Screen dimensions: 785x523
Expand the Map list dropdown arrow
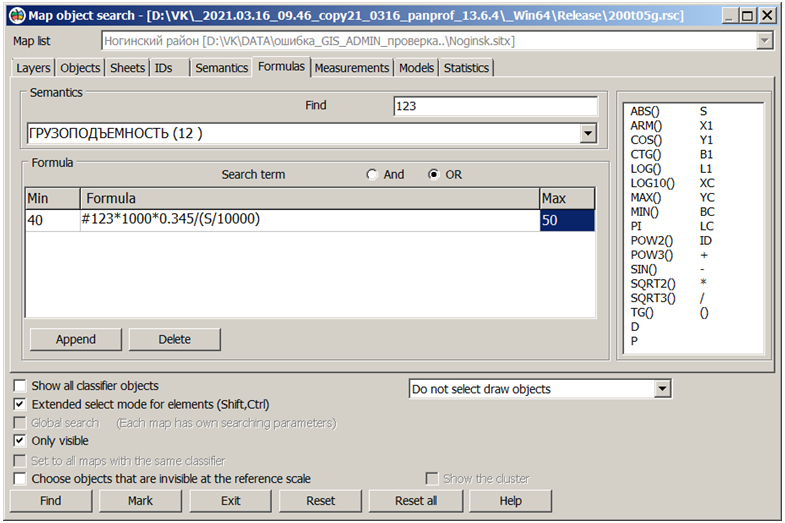764,41
